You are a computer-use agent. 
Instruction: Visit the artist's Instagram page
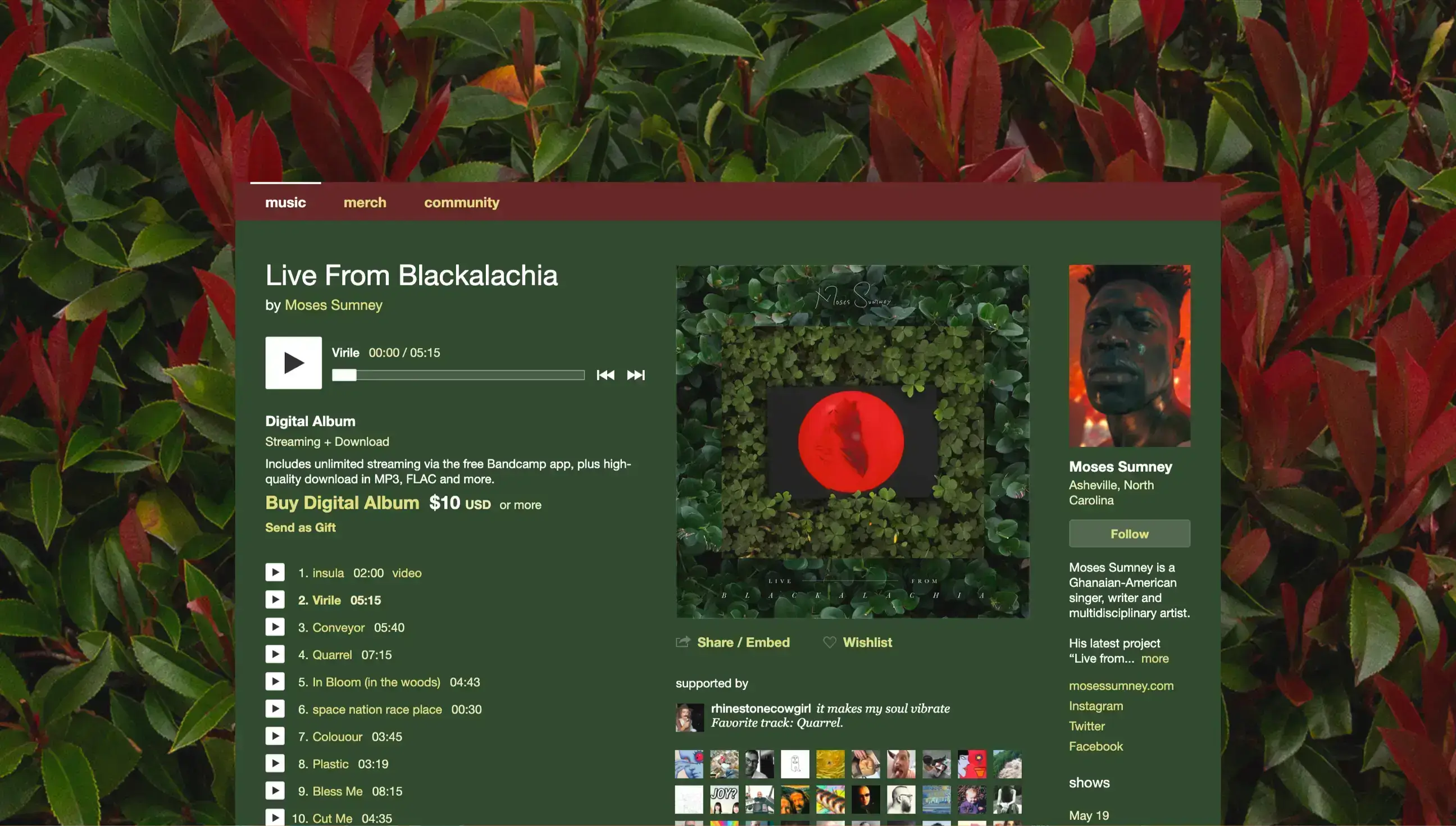1096,706
